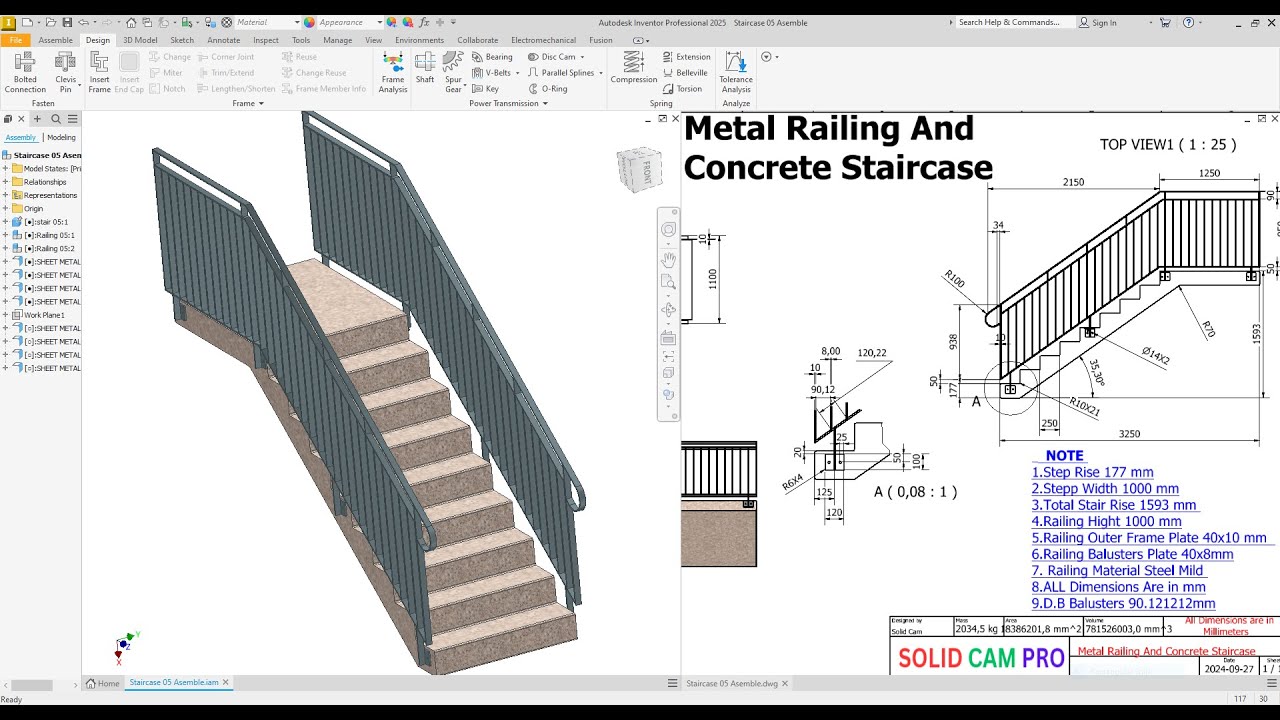Switch browser to the Modeling tab
1280x720 pixels.
61,137
